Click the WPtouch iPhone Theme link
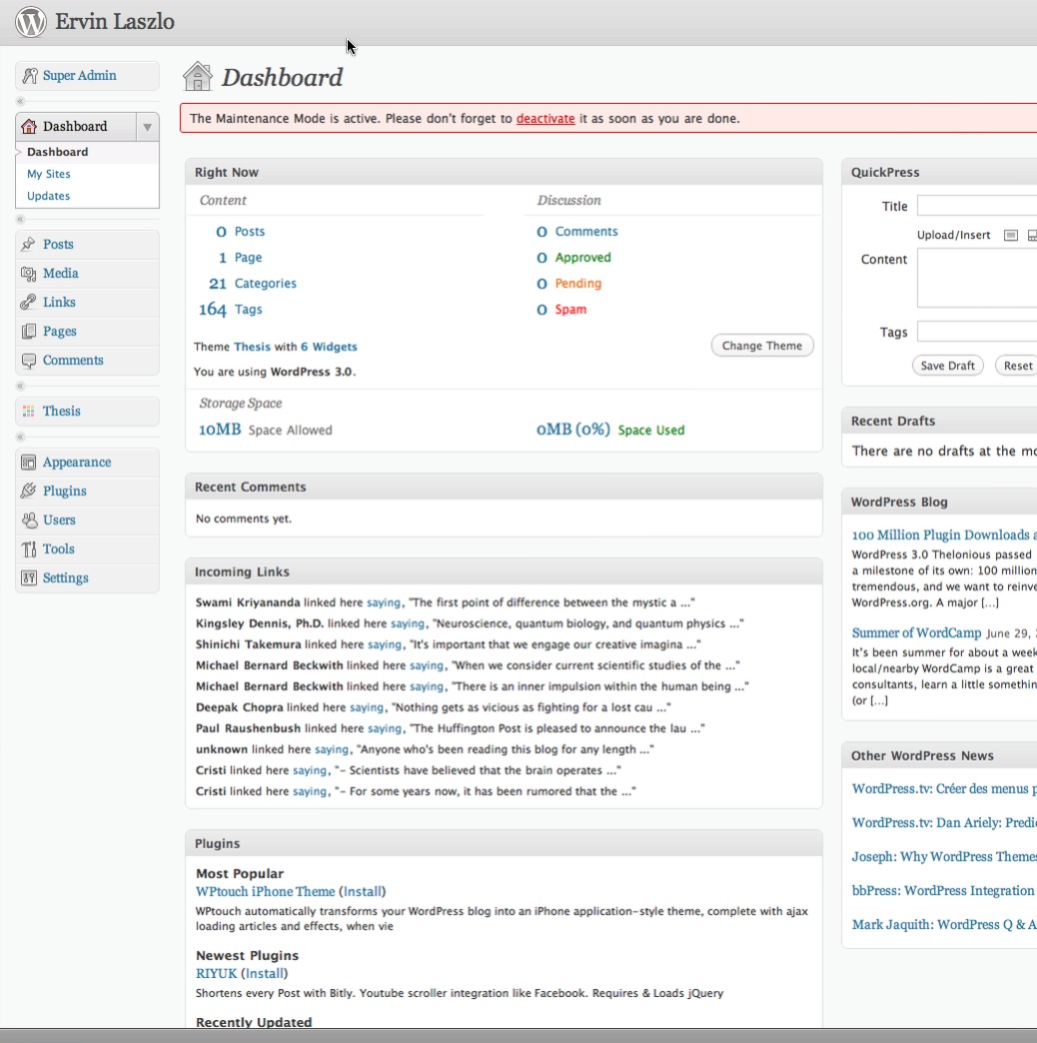 click(x=265, y=891)
